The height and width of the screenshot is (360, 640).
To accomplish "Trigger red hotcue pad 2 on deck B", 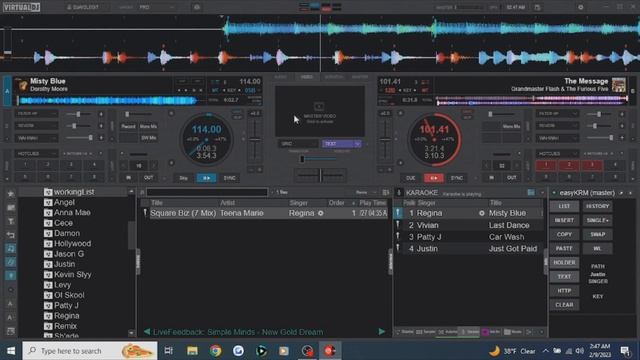I will coord(569,165).
